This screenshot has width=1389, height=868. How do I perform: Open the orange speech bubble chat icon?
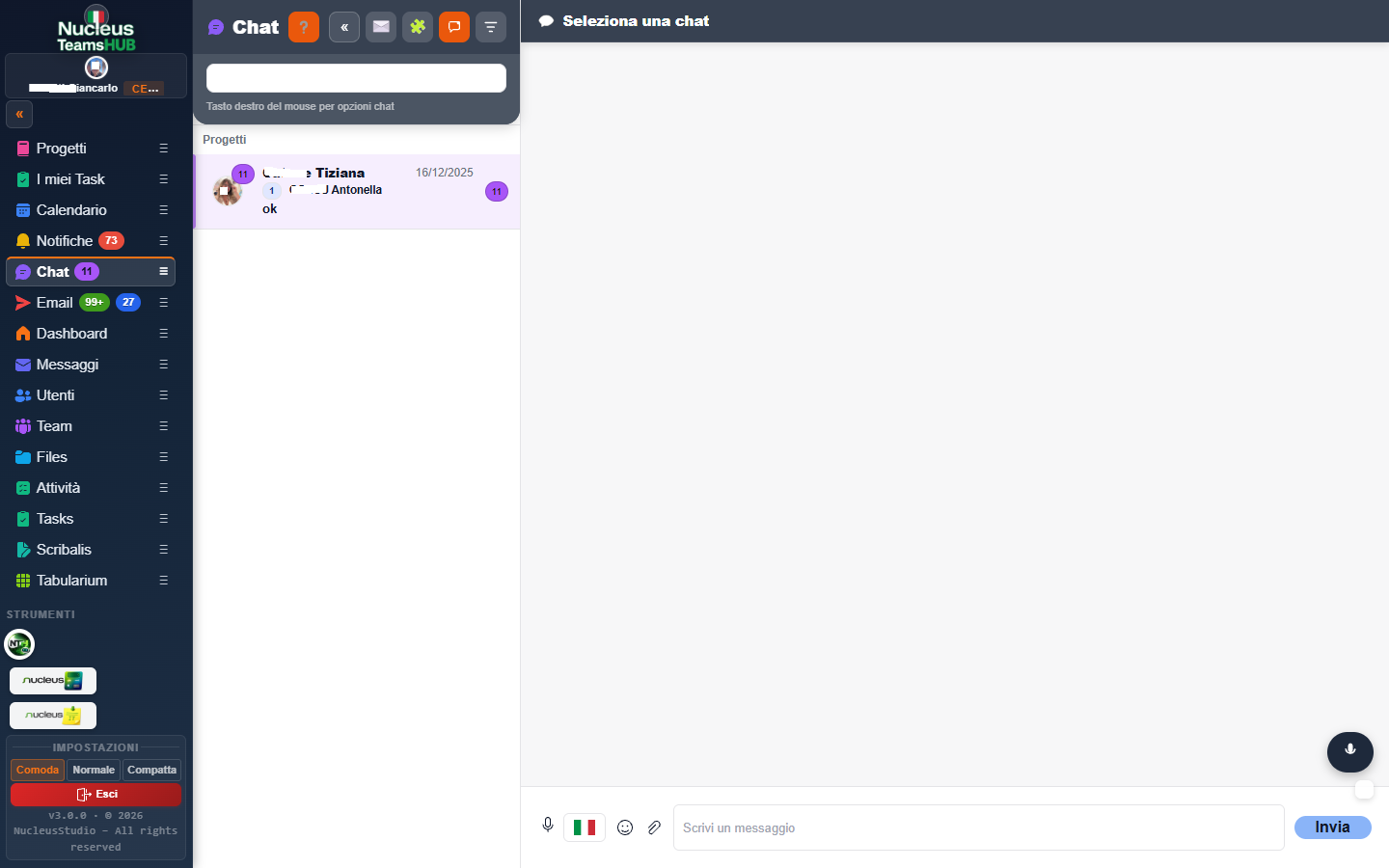(x=454, y=27)
